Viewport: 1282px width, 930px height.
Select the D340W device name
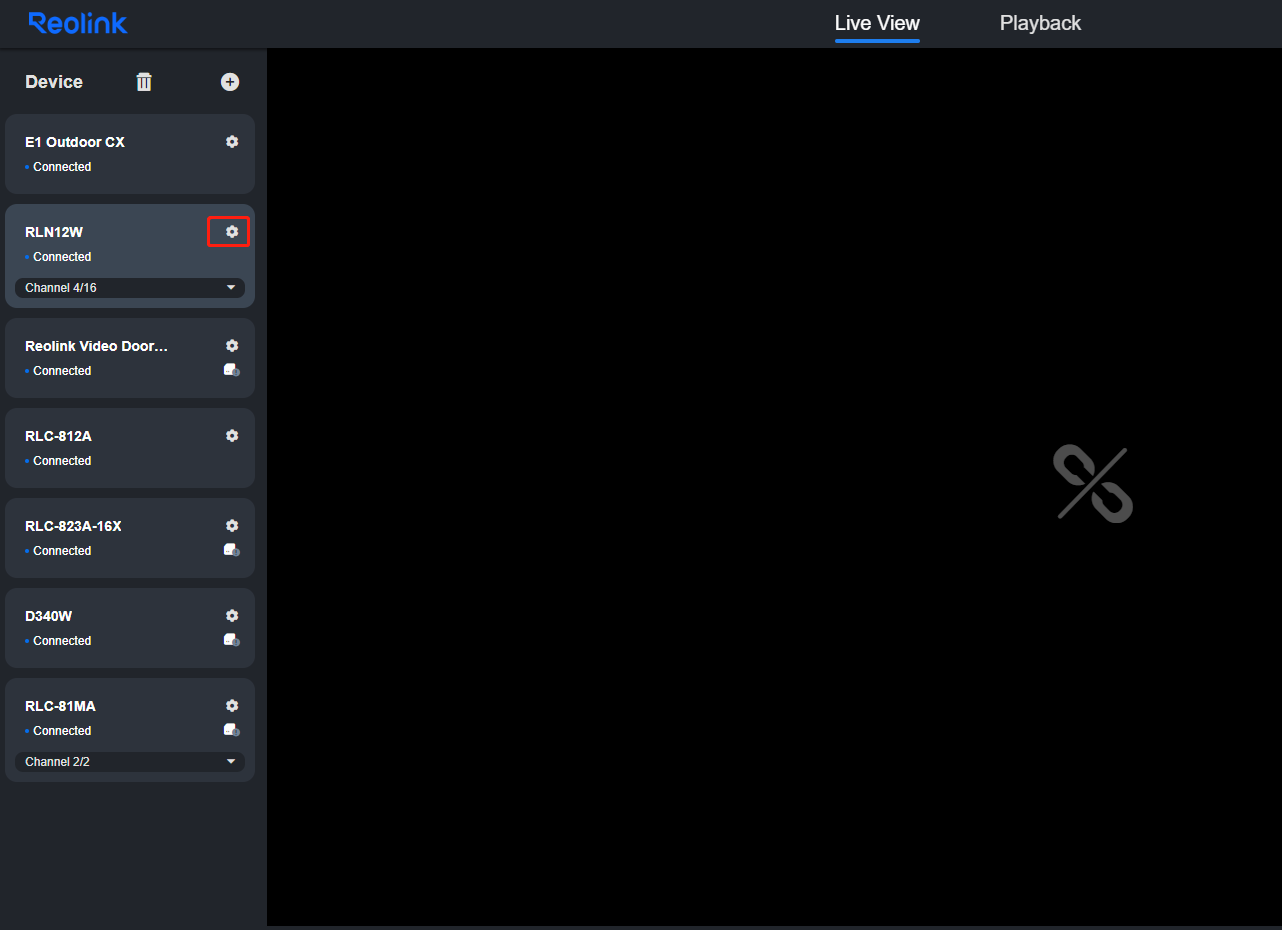pos(49,616)
